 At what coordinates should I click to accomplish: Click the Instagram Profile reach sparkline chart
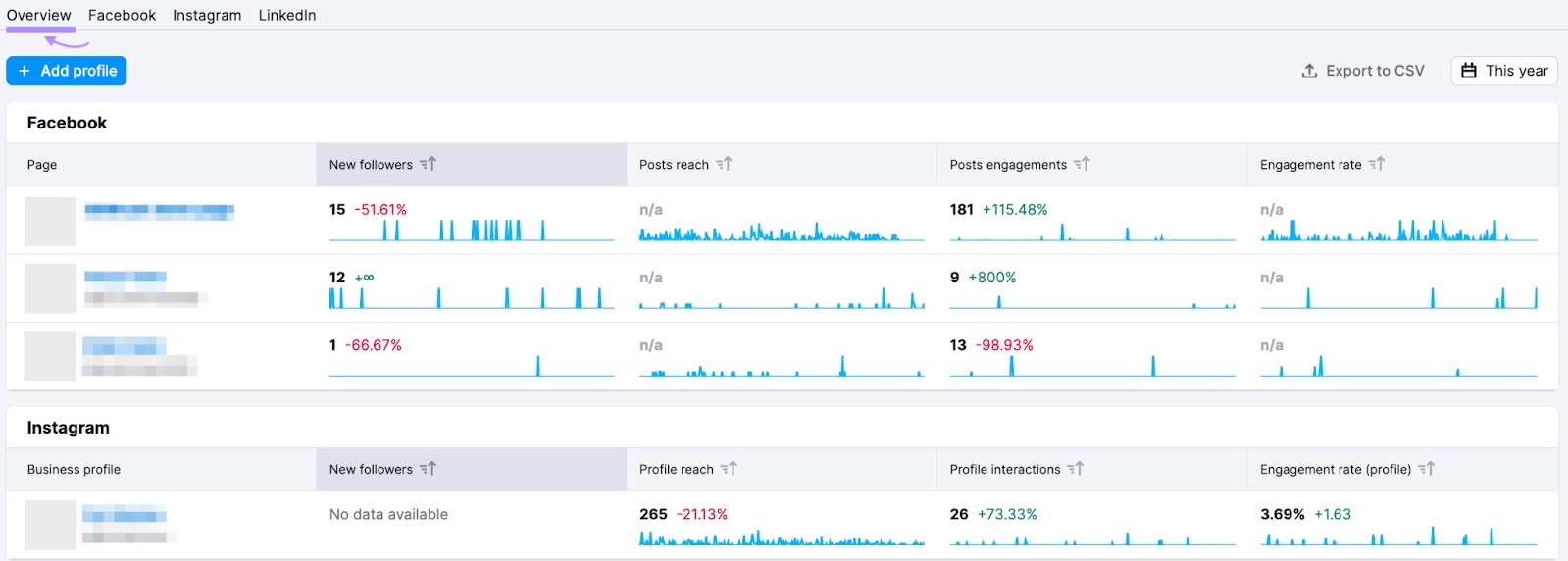pos(781,538)
